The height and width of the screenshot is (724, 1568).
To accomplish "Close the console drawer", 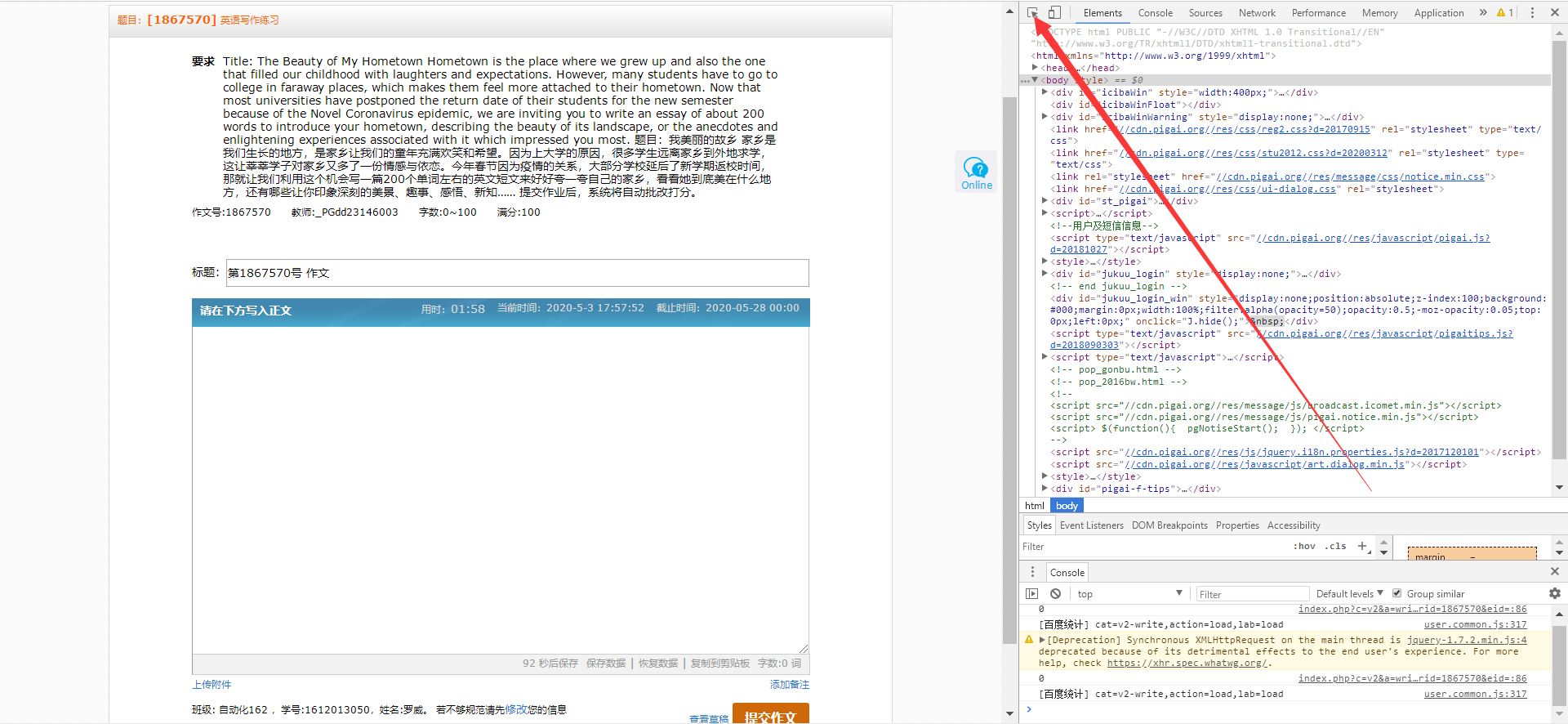I will [x=1554, y=571].
